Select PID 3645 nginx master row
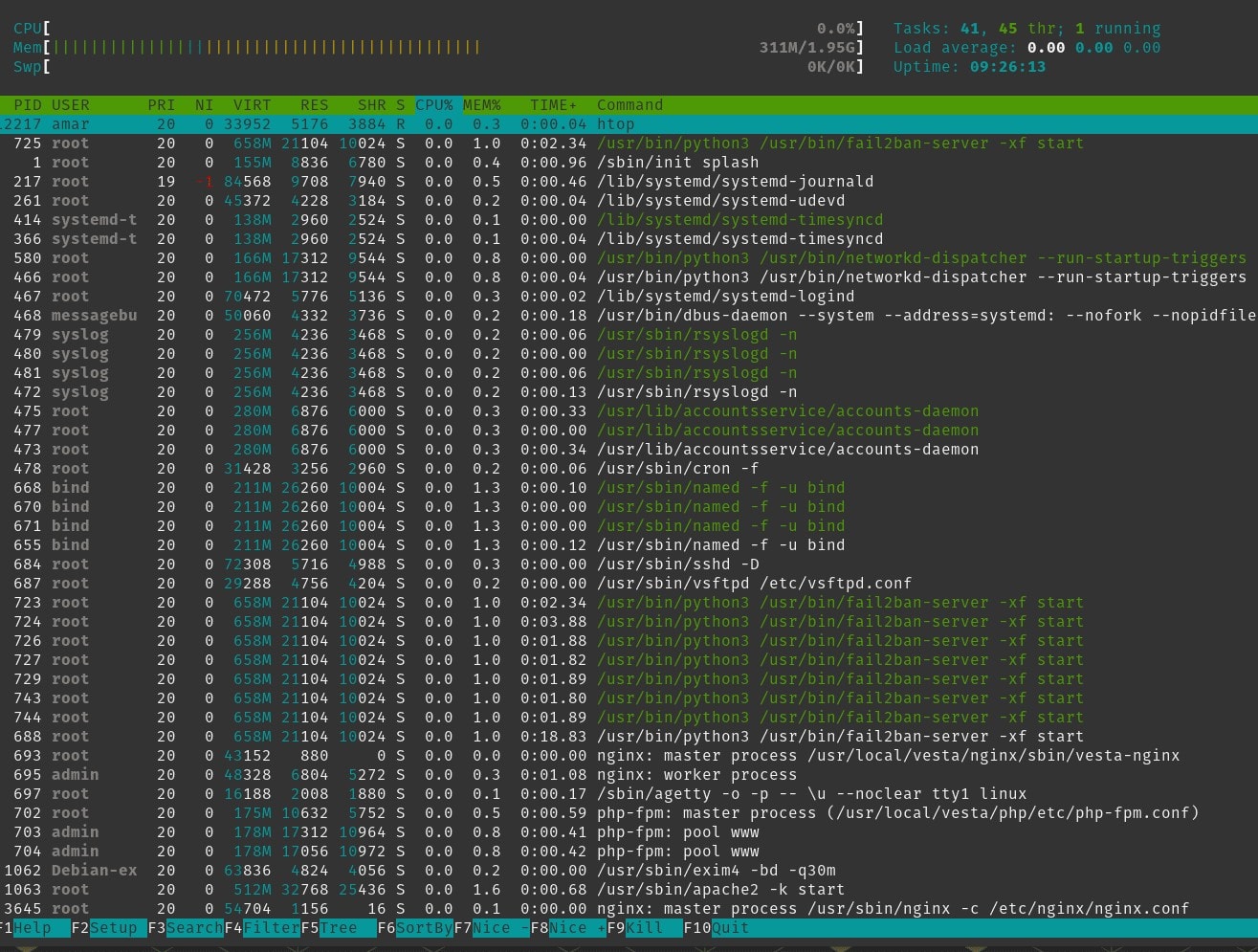The width and height of the screenshot is (1258, 952). (x=629, y=909)
